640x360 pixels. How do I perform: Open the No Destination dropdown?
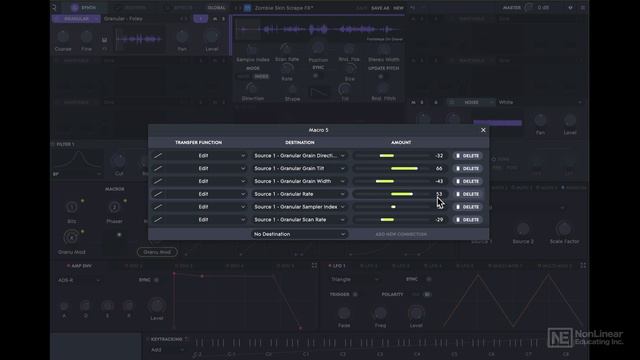[x=299, y=234]
